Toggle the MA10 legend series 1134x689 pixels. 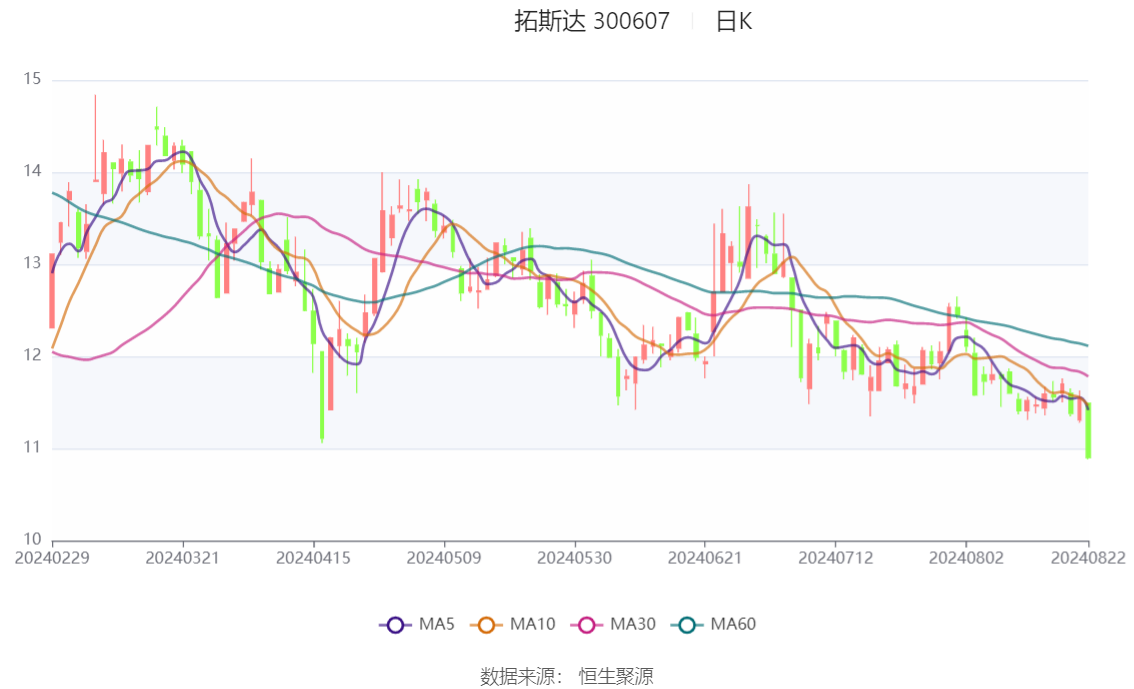tap(513, 625)
